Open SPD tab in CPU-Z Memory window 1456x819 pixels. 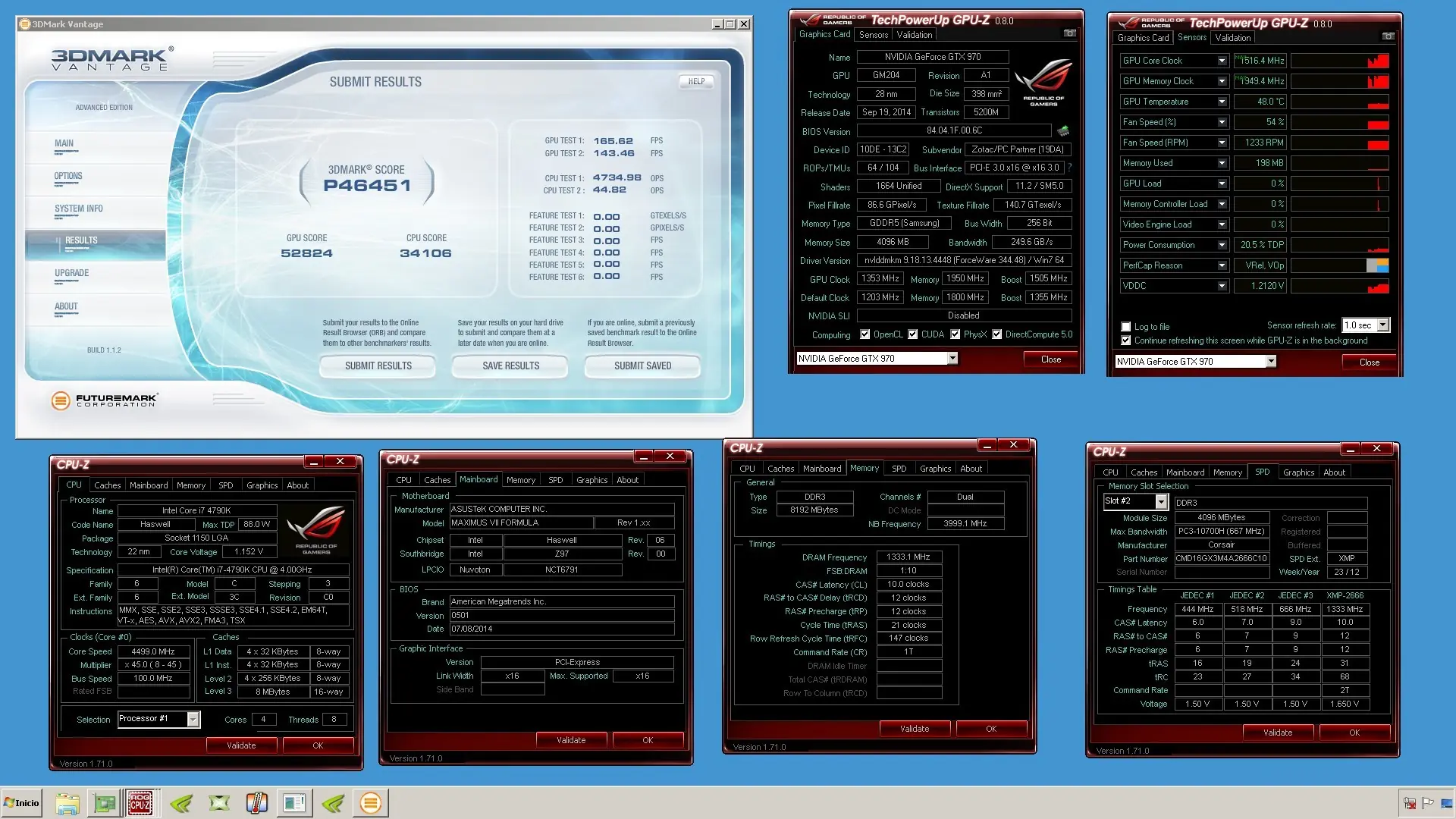(899, 469)
